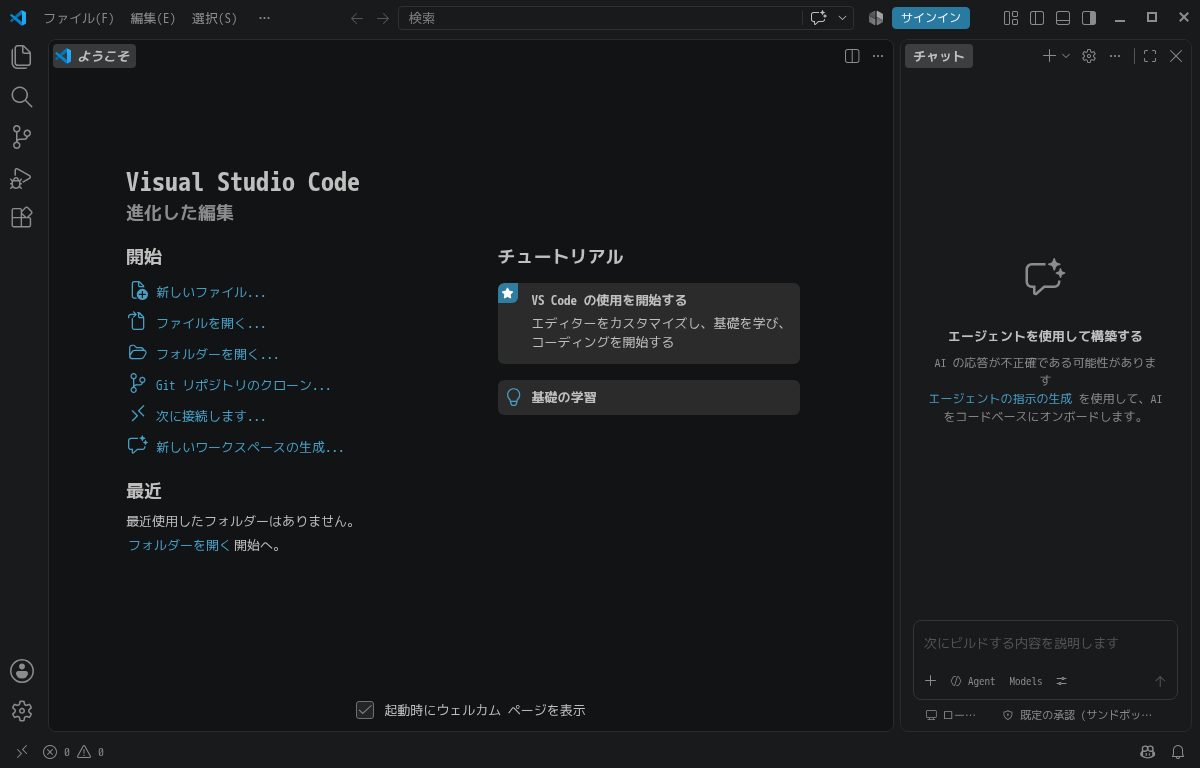Viewport: 1200px width, 768px height.
Task: Click the フォルダーを開く link under 最近
Action: point(179,545)
